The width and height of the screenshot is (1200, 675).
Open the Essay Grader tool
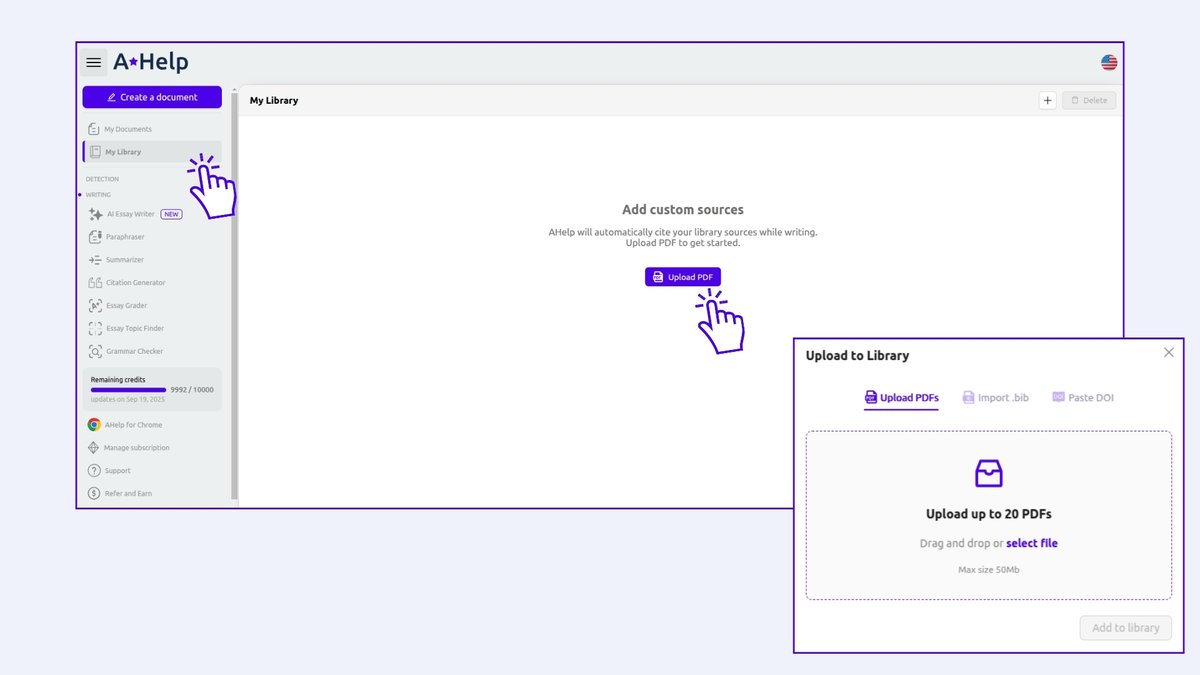(x=118, y=306)
